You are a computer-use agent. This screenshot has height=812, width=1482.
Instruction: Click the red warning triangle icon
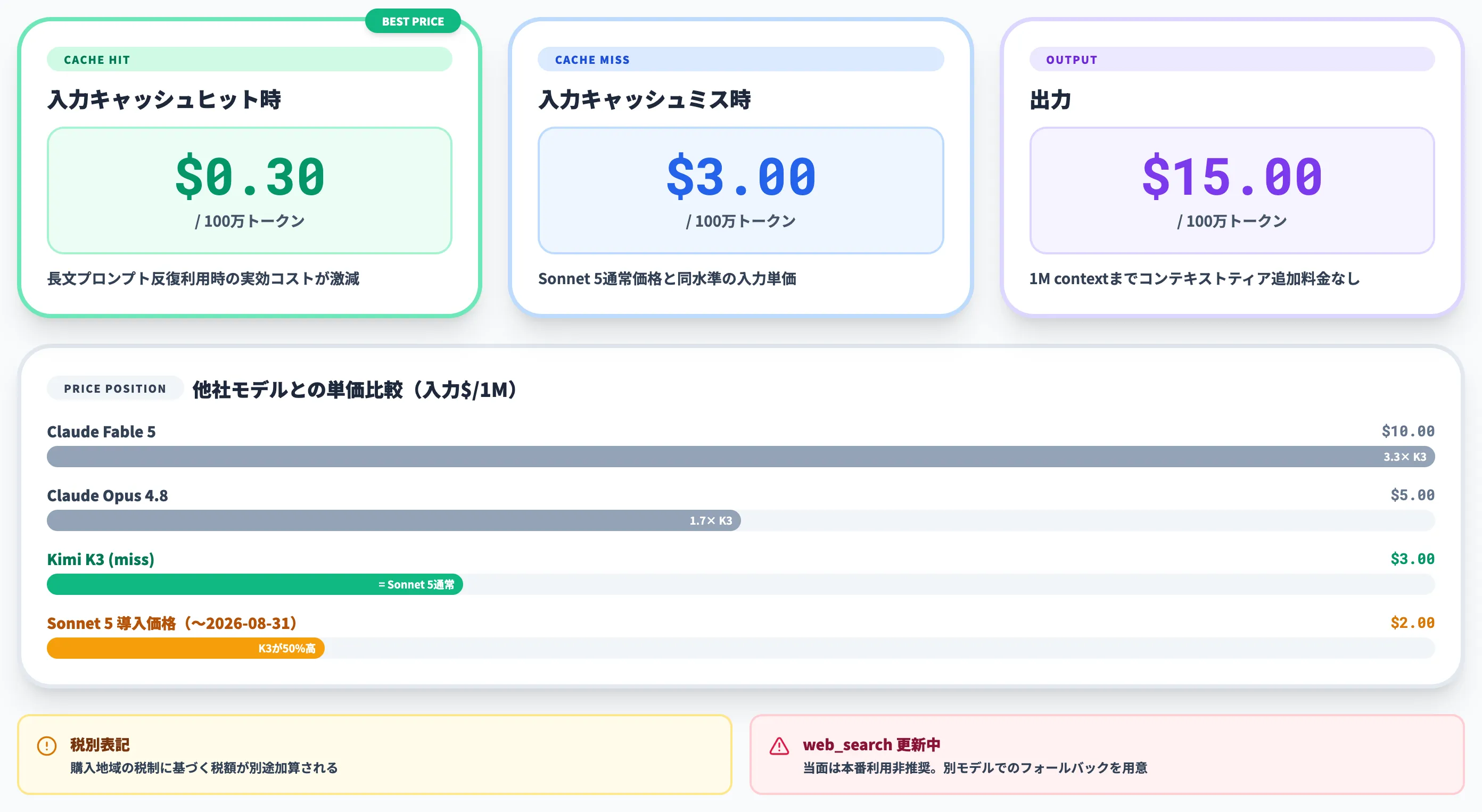pyautogui.click(x=779, y=746)
